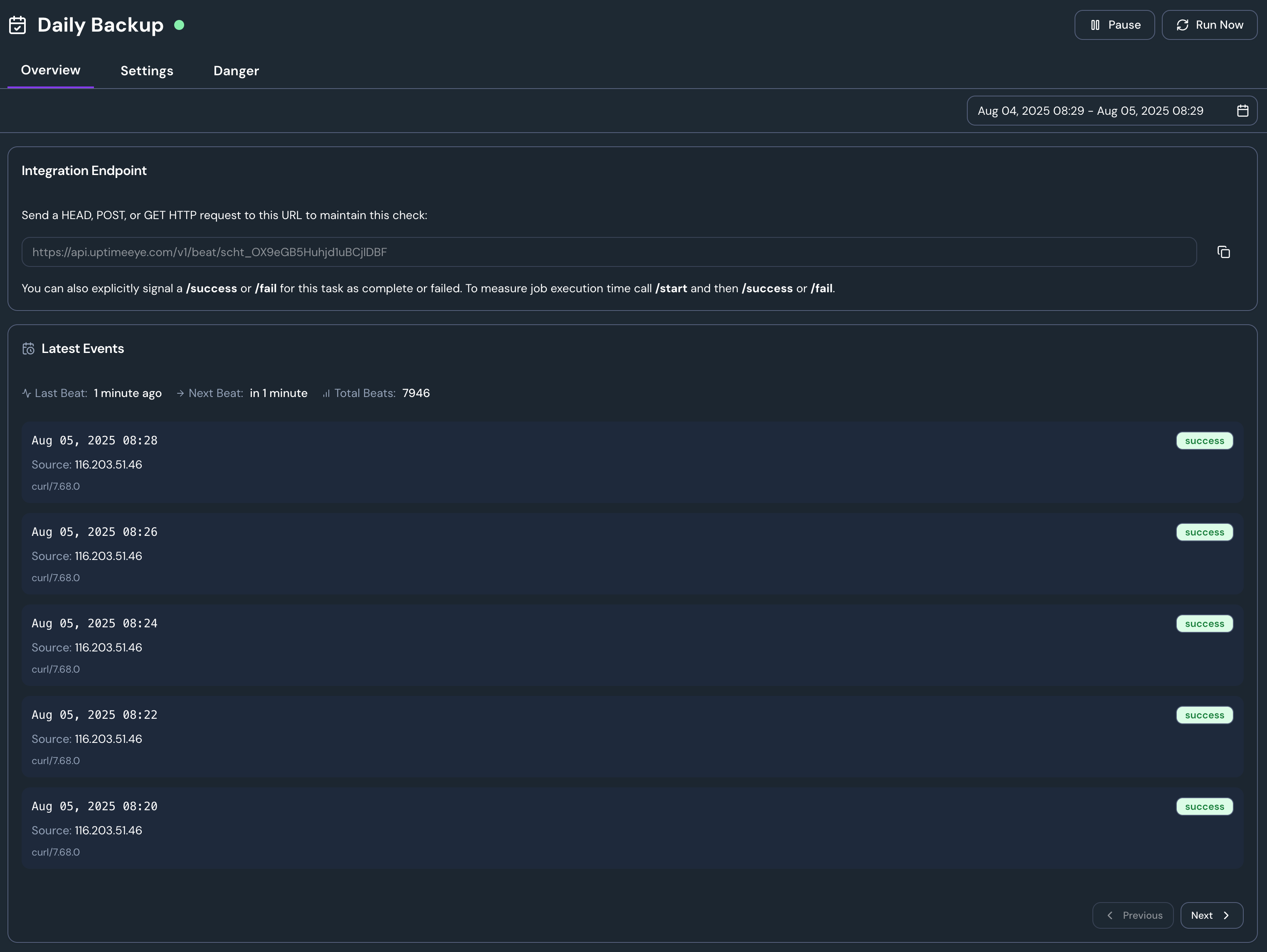Viewport: 1267px width, 952px height.
Task: Click the green status dot
Action: (x=179, y=25)
